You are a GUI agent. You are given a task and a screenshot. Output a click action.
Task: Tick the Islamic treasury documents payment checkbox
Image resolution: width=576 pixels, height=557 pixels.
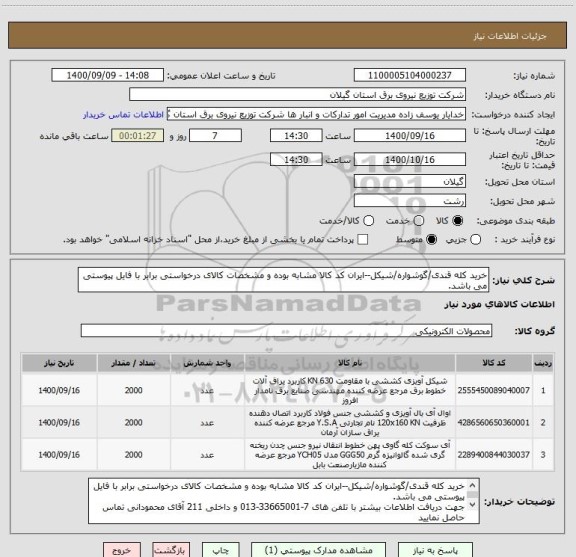coord(363,240)
